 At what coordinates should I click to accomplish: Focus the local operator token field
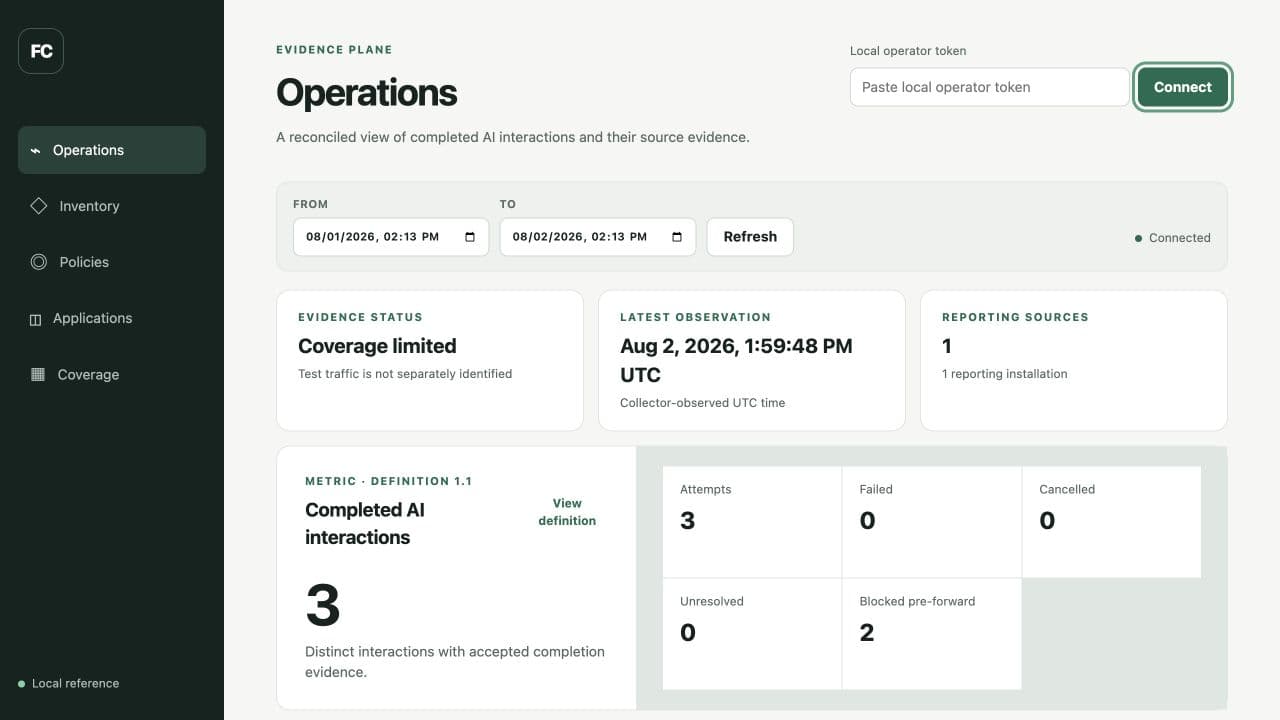tap(989, 87)
